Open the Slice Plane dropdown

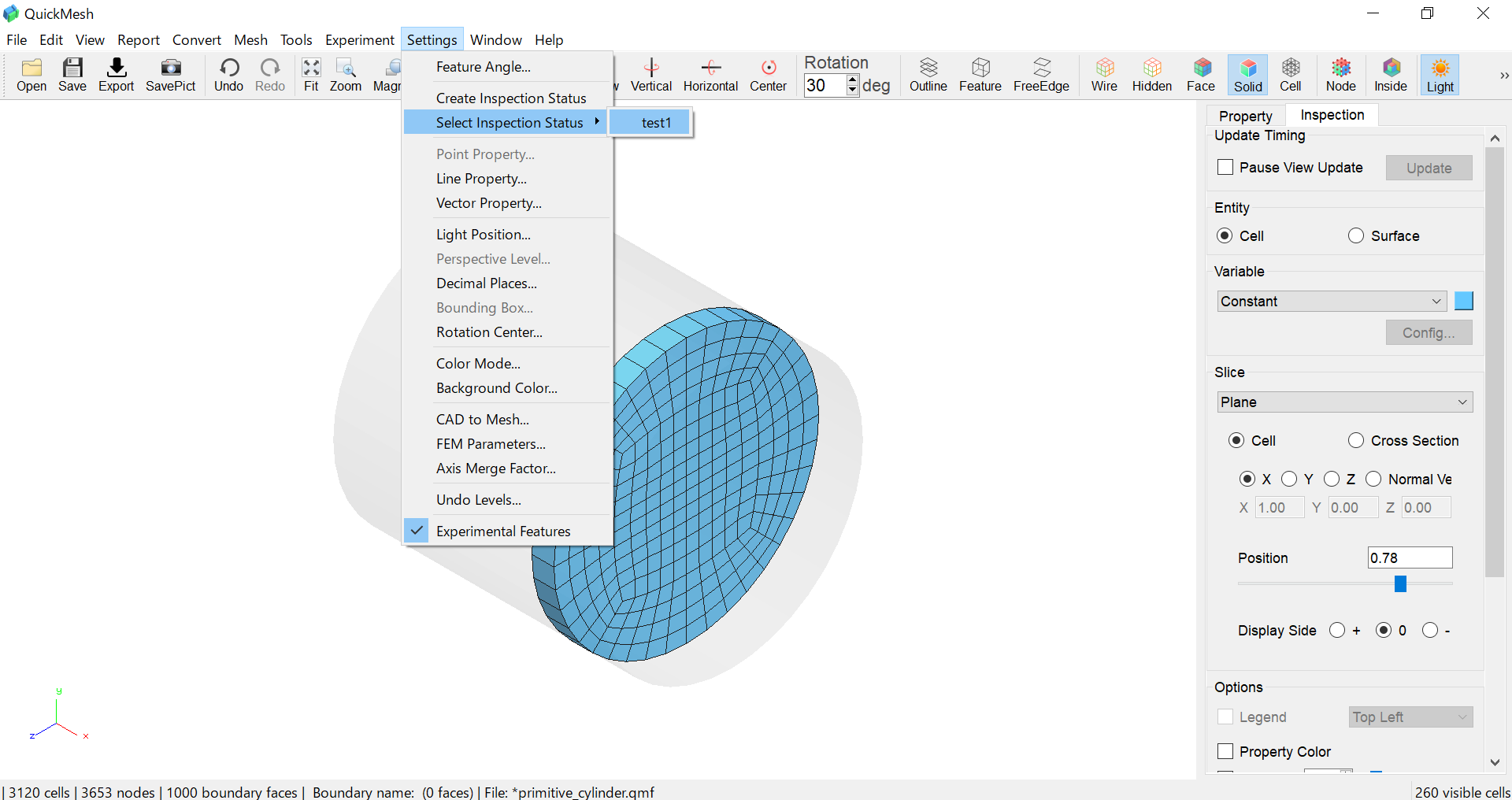coord(1345,402)
